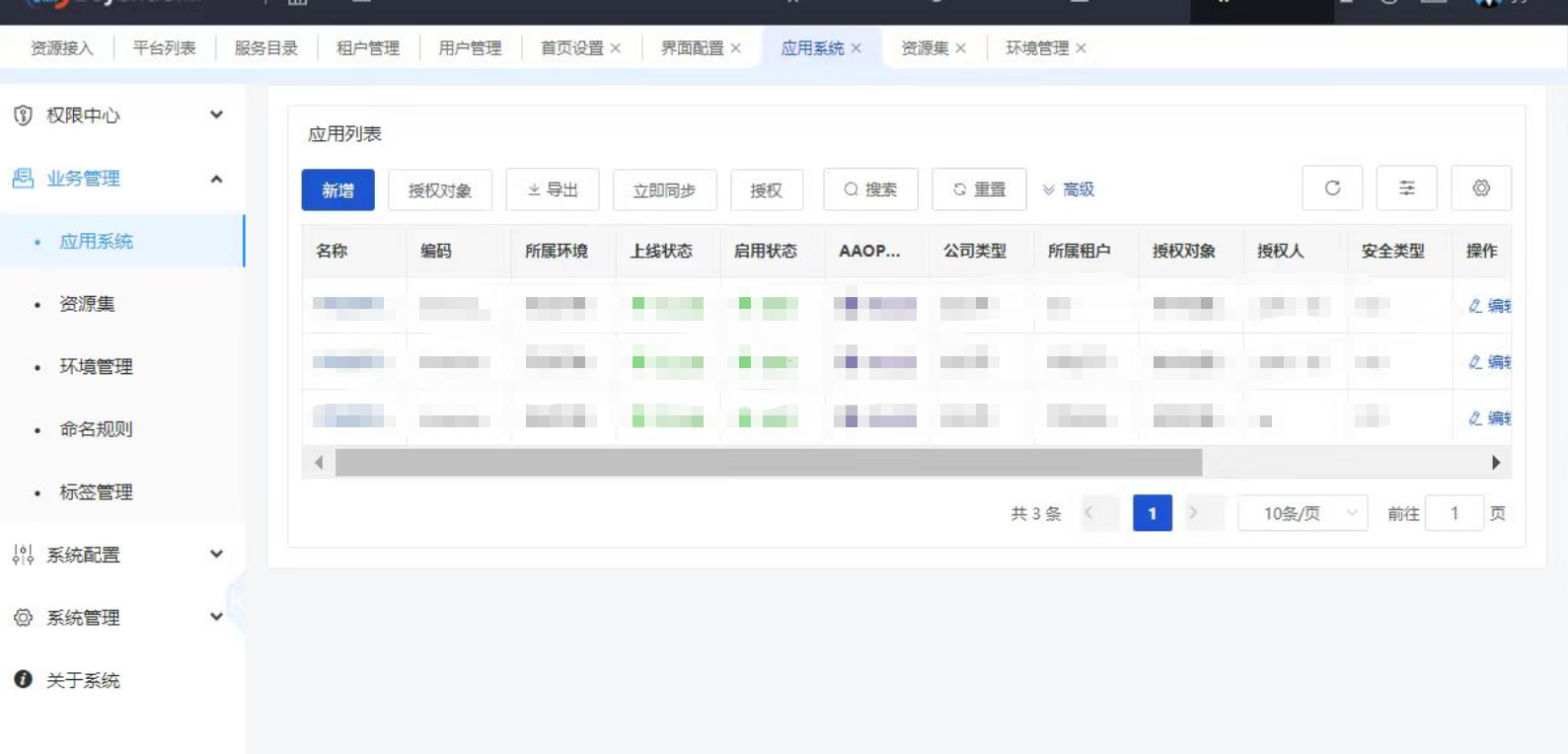This screenshot has width=1568, height=754.
Task: Close the 首页设置 tab
Action: coord(616,48)
